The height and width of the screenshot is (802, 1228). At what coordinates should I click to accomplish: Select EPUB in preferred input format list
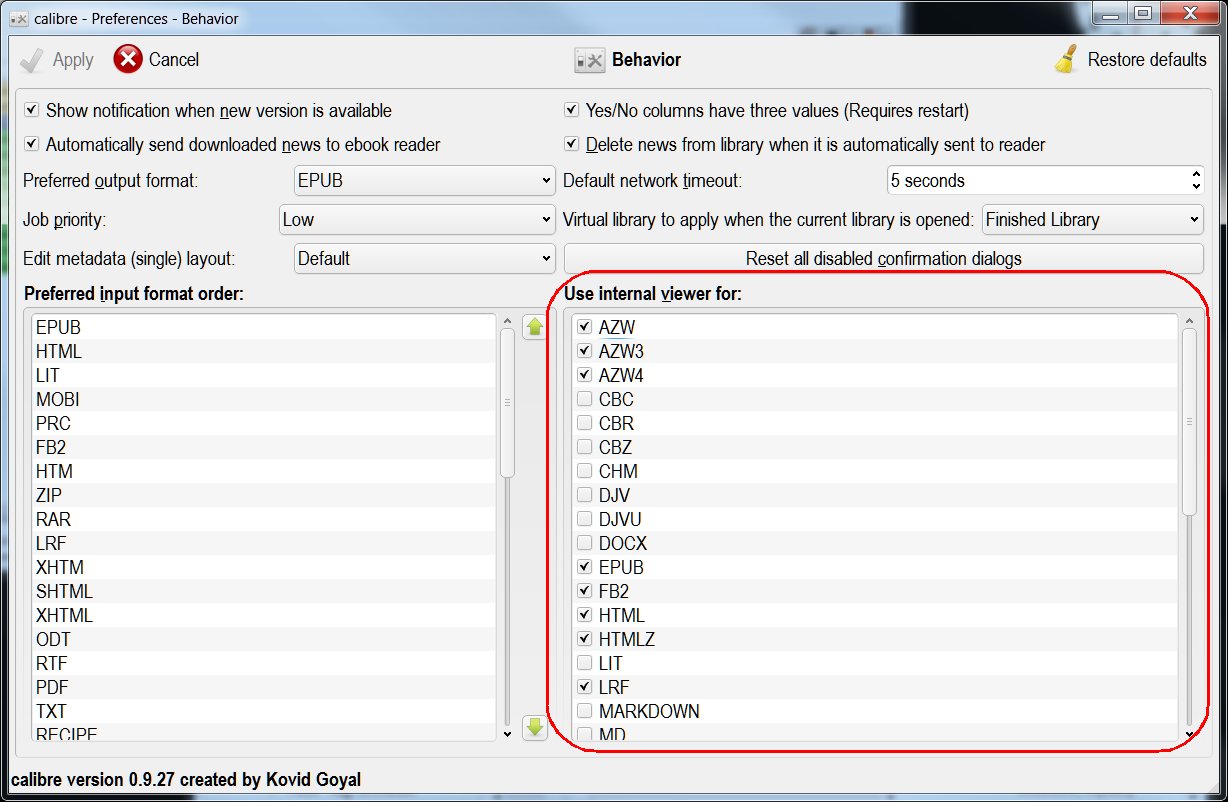[264, 327]
